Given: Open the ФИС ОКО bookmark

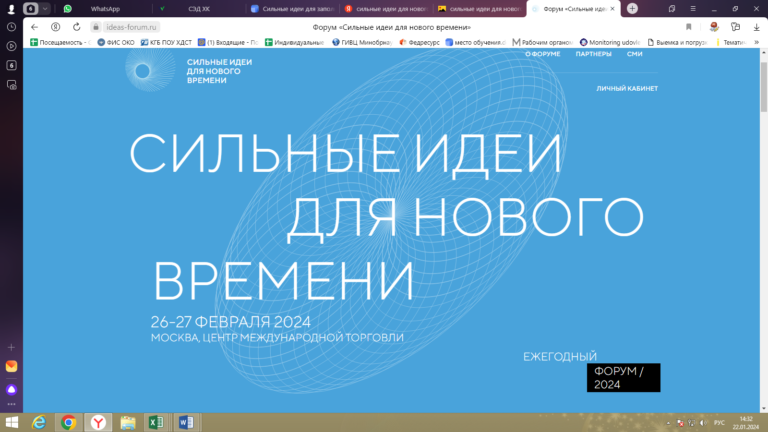Looking at the screenshot, I should point(116,43).
